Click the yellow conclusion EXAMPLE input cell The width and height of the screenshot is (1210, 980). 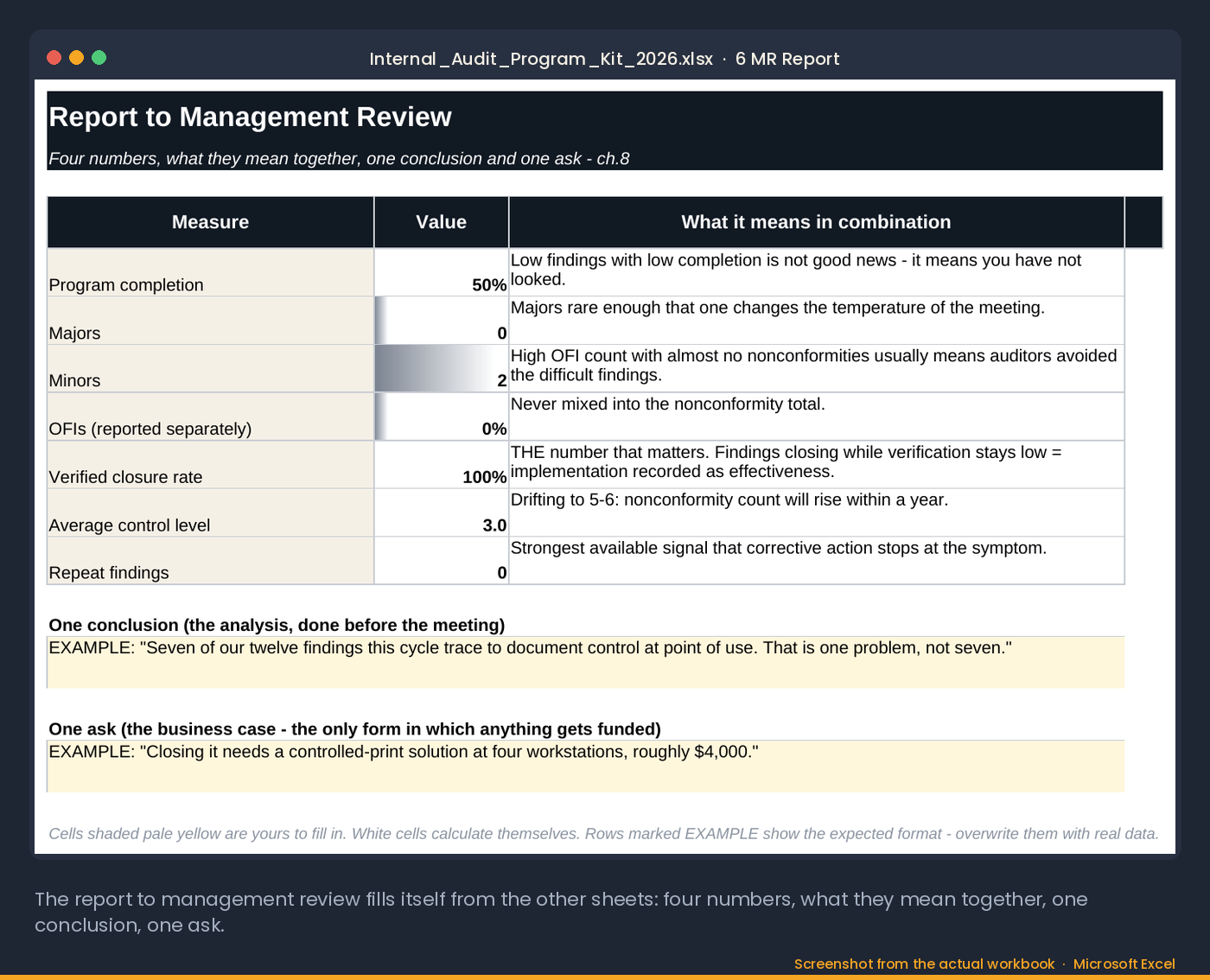click(586, 663)
